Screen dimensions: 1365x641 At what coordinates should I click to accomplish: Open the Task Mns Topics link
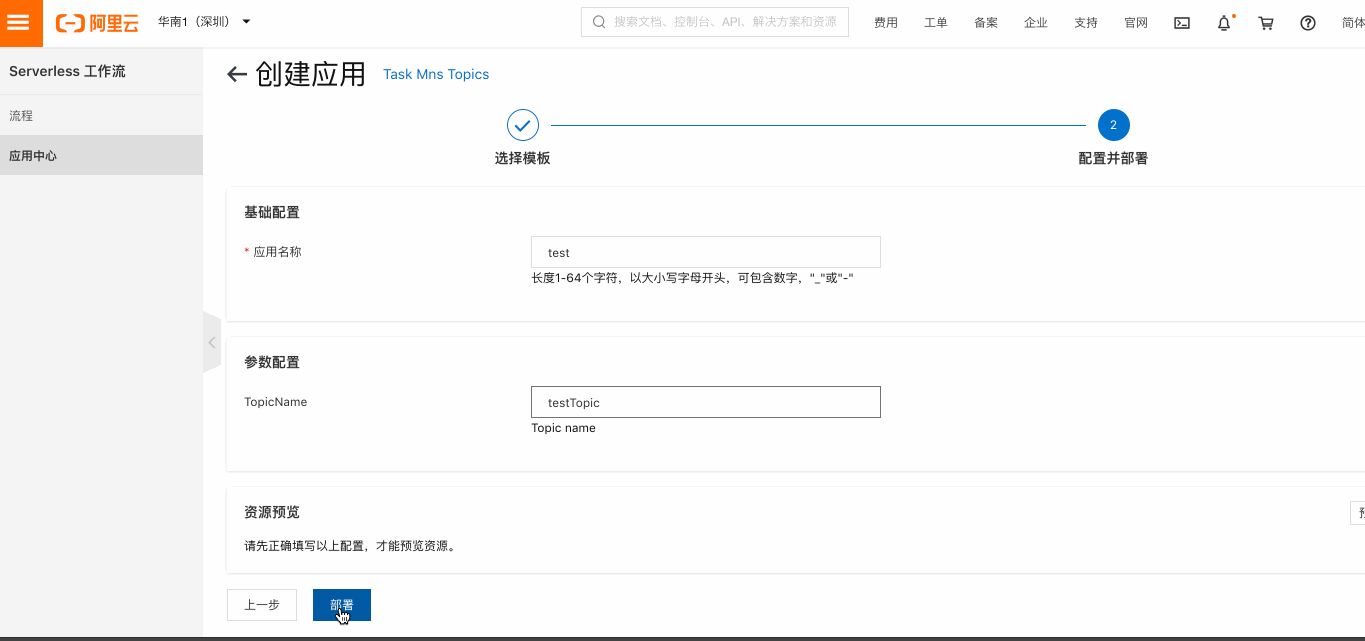coord(435,74)
